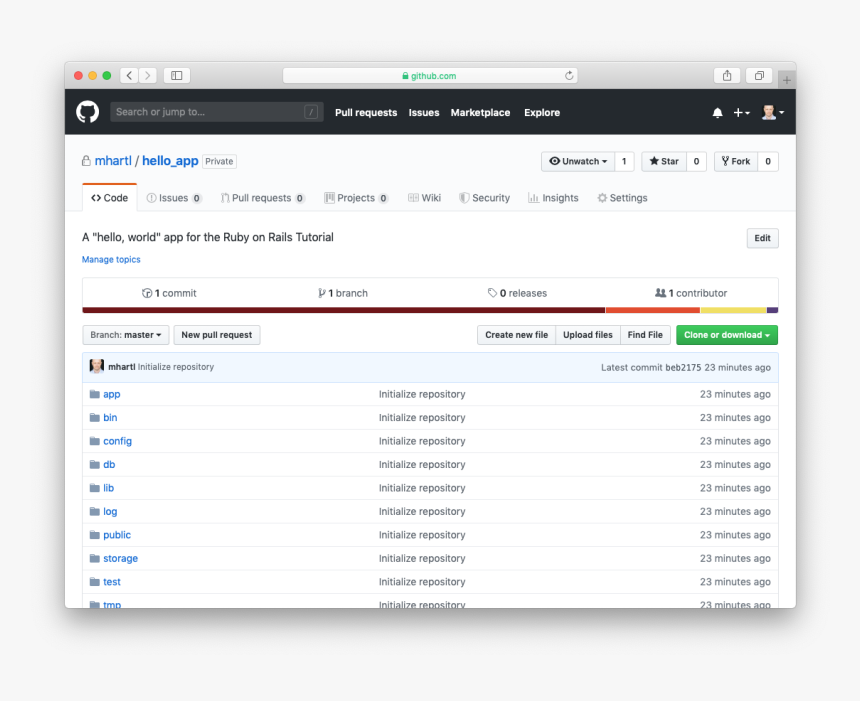Click Upload files

[x=587, y=335]
